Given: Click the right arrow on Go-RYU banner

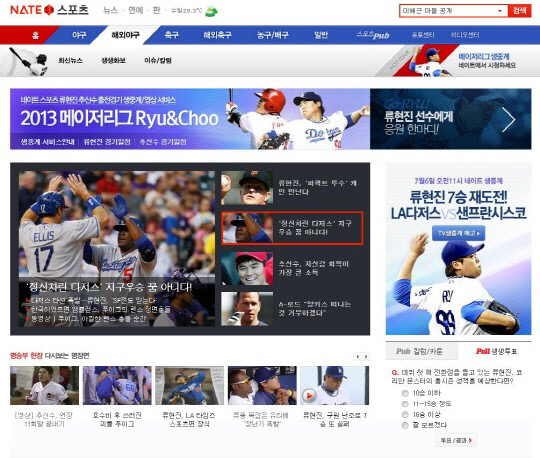Looking at the screenshot, I should click(x=508, y=119).
